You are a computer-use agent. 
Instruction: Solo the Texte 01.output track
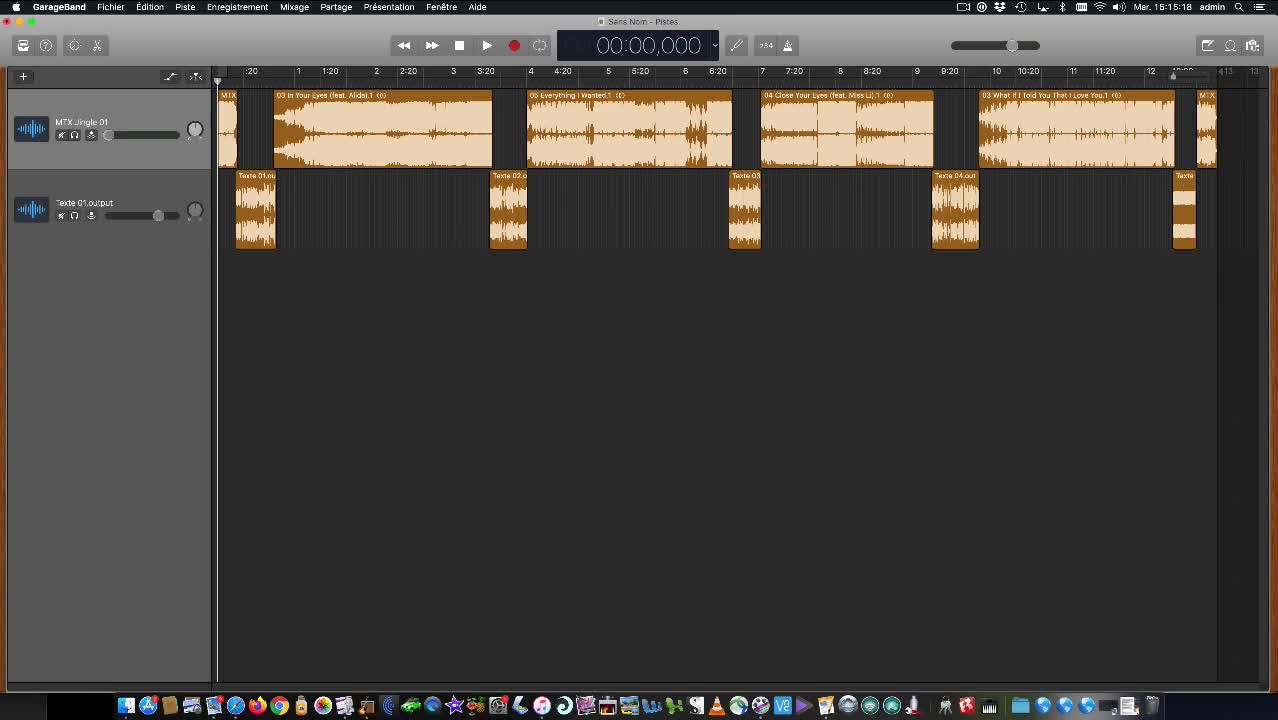pyautogui.click(x=75, y=216)
